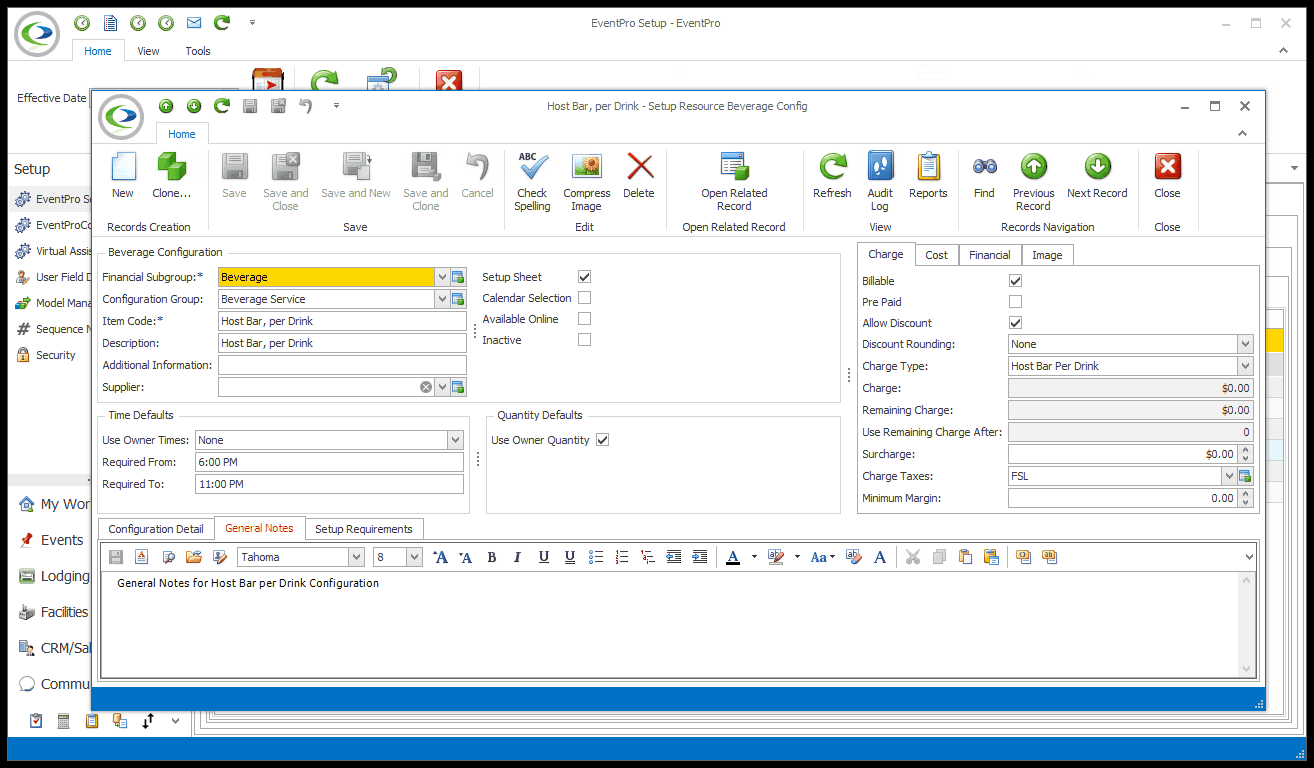The height and width of the screenshot is (768, 1314).
Task: Click the Surcharge amount field
Action: click(1123, 454)
